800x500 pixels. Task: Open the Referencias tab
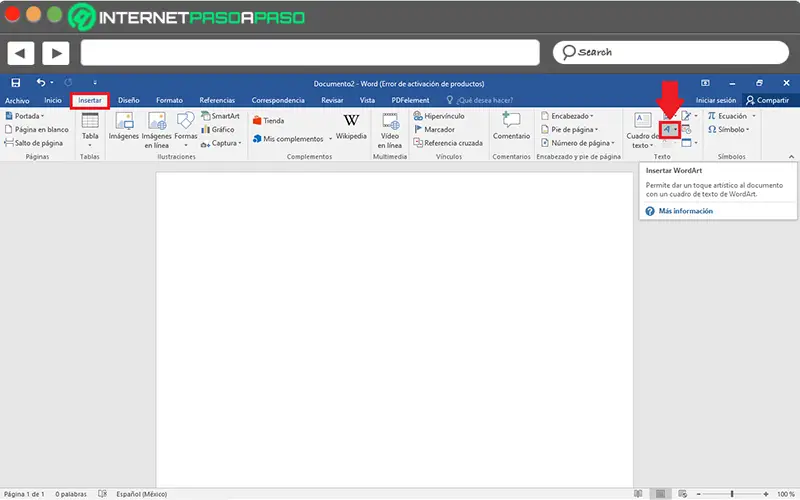(217, 101)
